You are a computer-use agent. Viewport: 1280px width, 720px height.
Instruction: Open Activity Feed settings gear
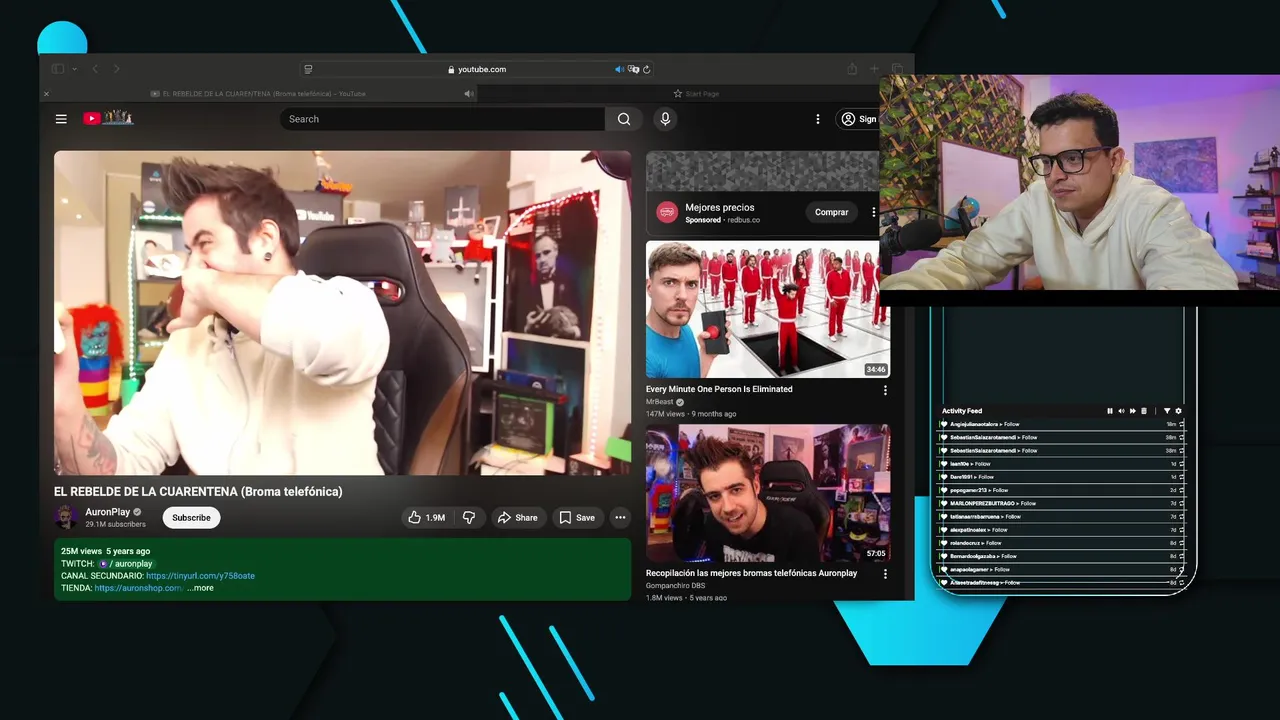[1178, 411]
